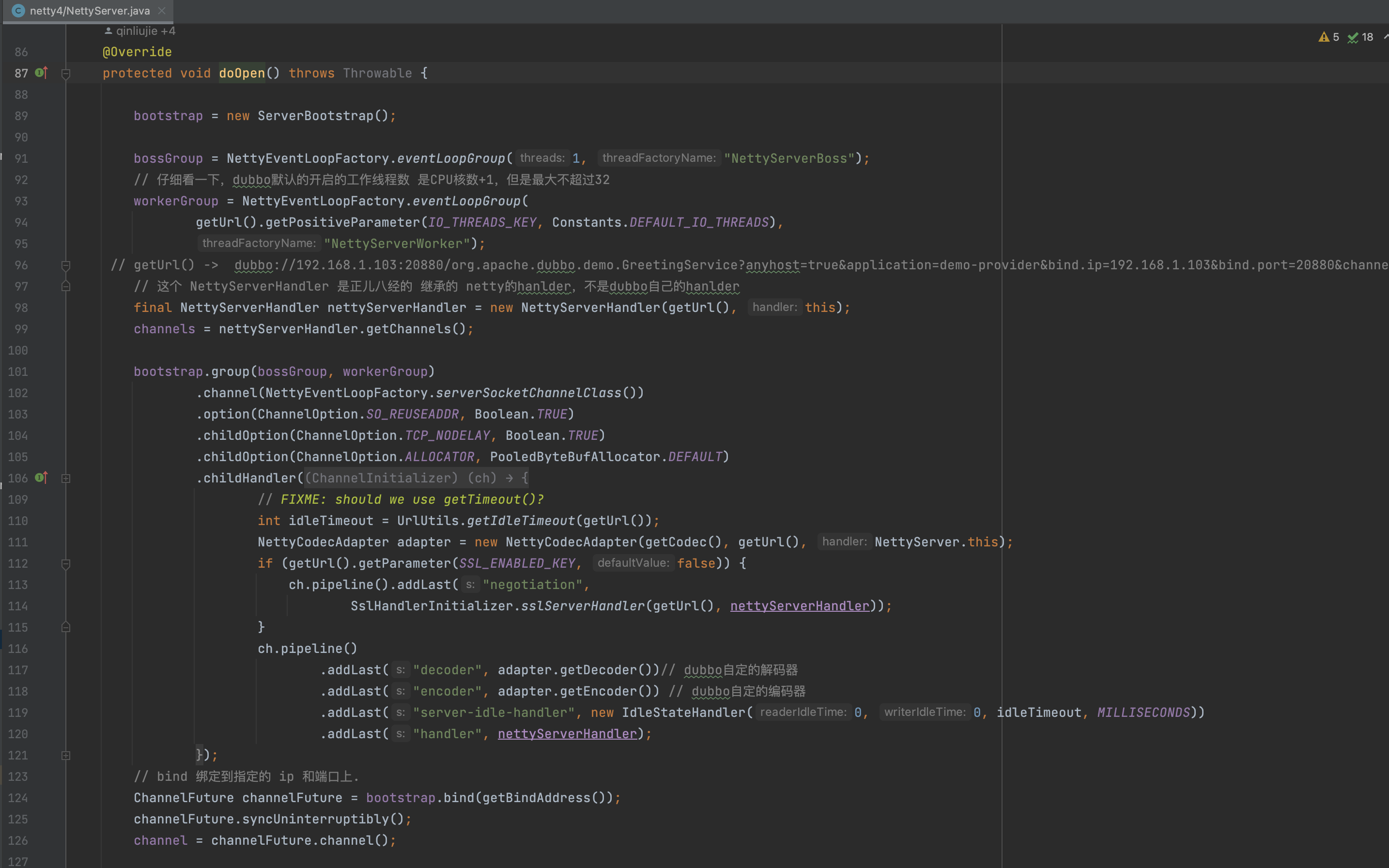
Task: Click NettyCodecAdapter constructor call on line 111
Action: tap(571, 542)
